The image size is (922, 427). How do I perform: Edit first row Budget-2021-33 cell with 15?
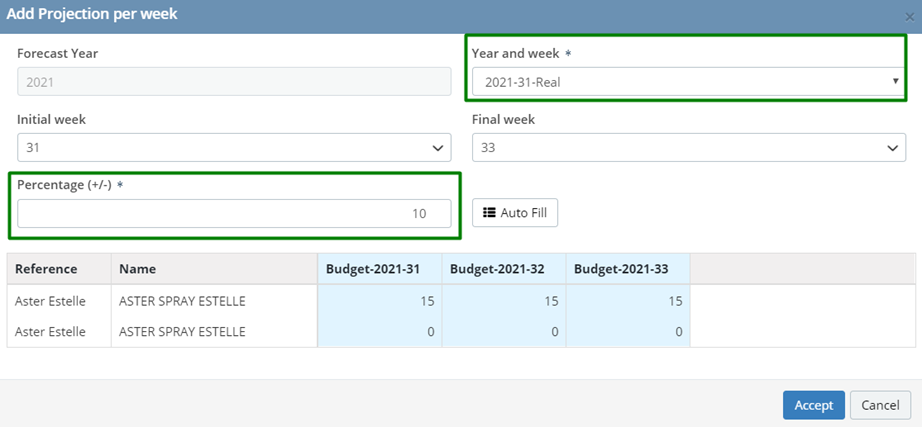628,301
